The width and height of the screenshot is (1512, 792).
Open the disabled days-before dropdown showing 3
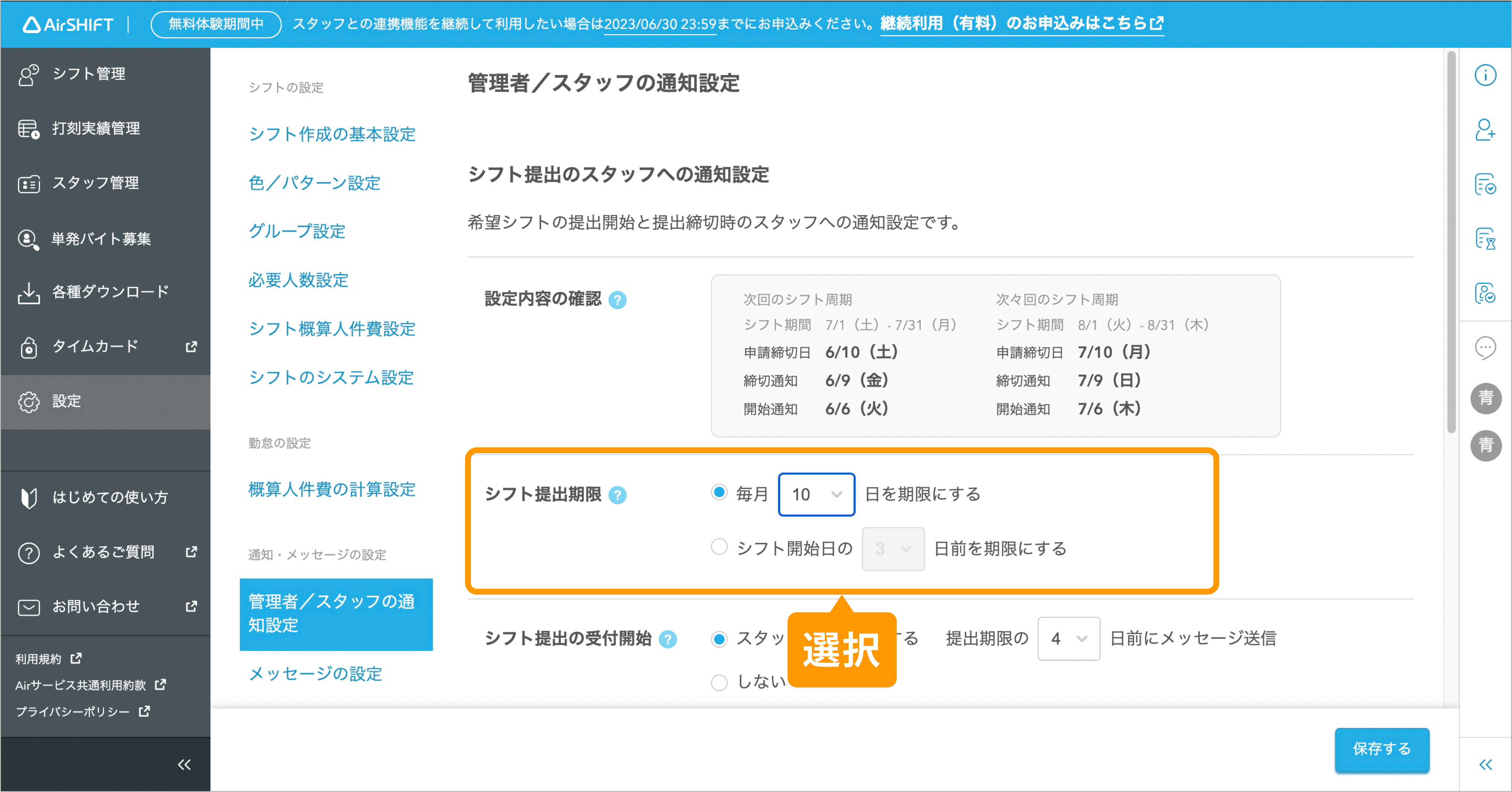[893, 549]
